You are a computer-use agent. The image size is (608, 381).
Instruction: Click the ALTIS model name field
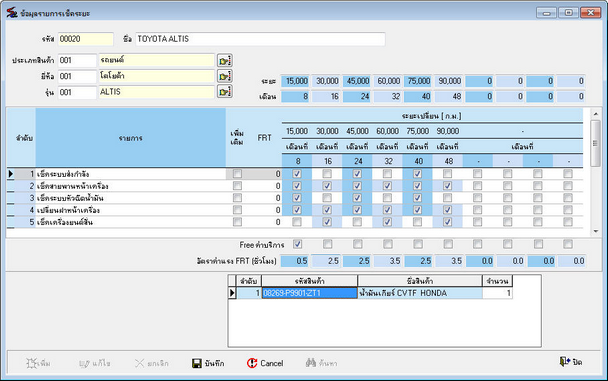click(157, 92)
